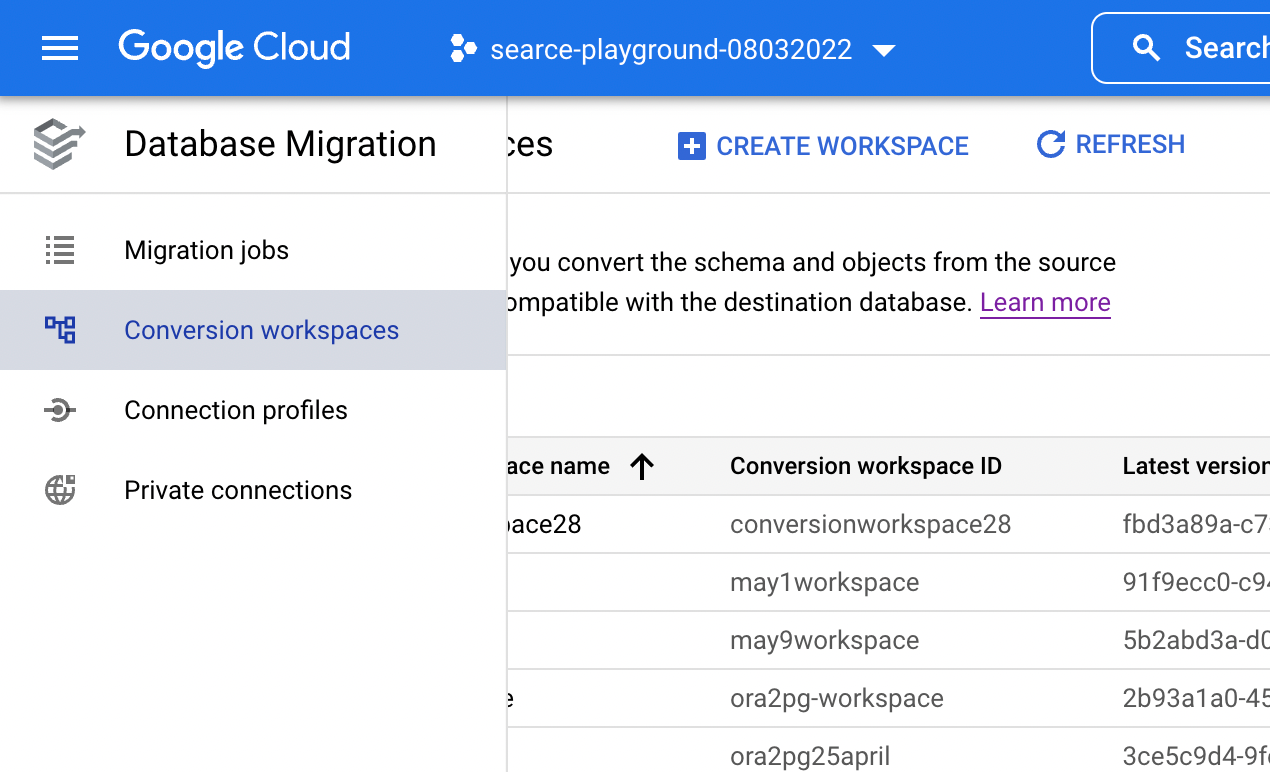Open the searce-playground-08032022 project selector
This screenshot has width=1270, height=772.
tap(668, 47)
